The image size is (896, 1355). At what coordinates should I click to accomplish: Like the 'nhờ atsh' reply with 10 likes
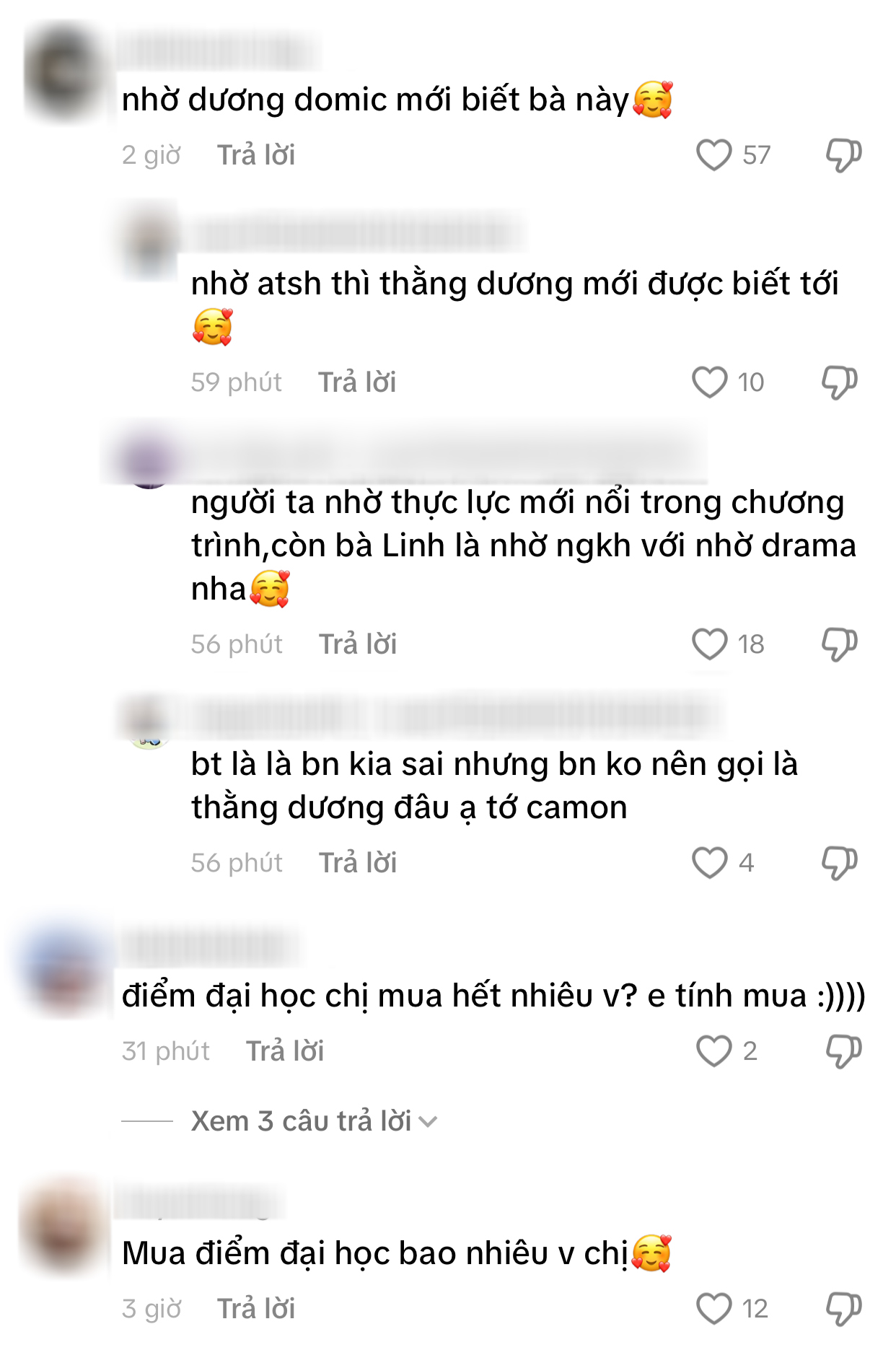[x=709, y=382]
